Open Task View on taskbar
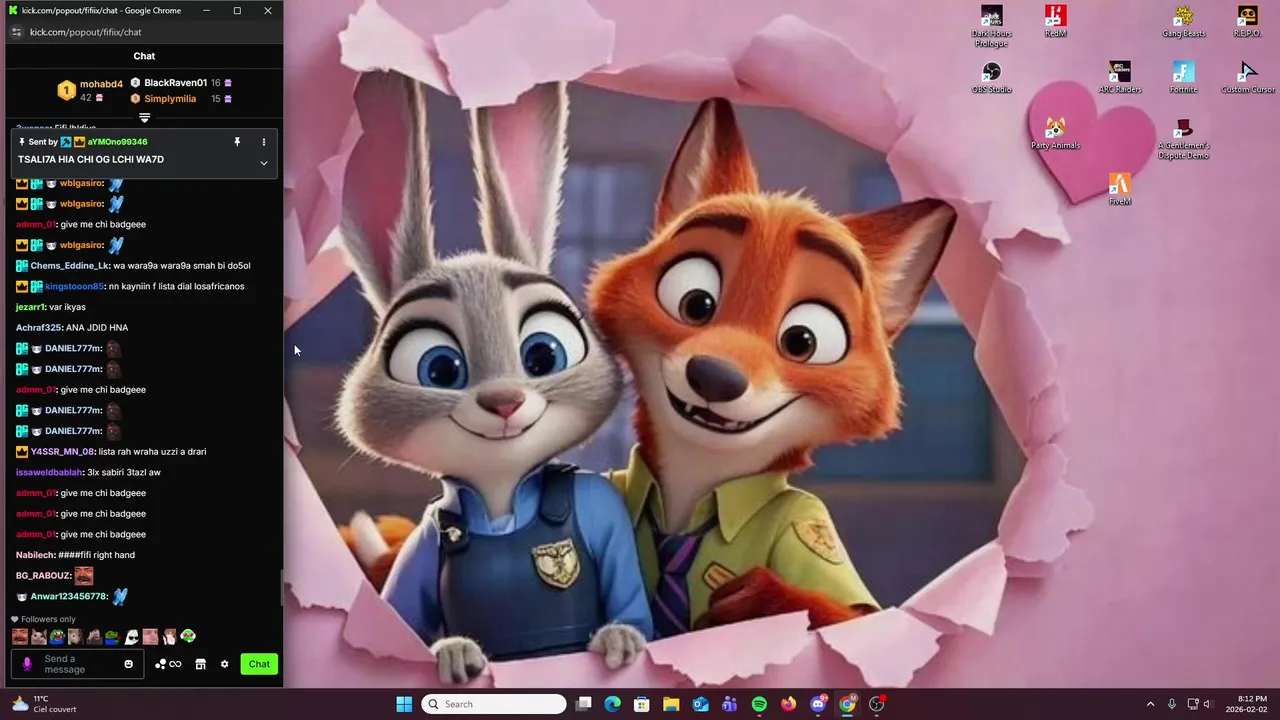Screen dimensions: 1280x720 [584, 704]
